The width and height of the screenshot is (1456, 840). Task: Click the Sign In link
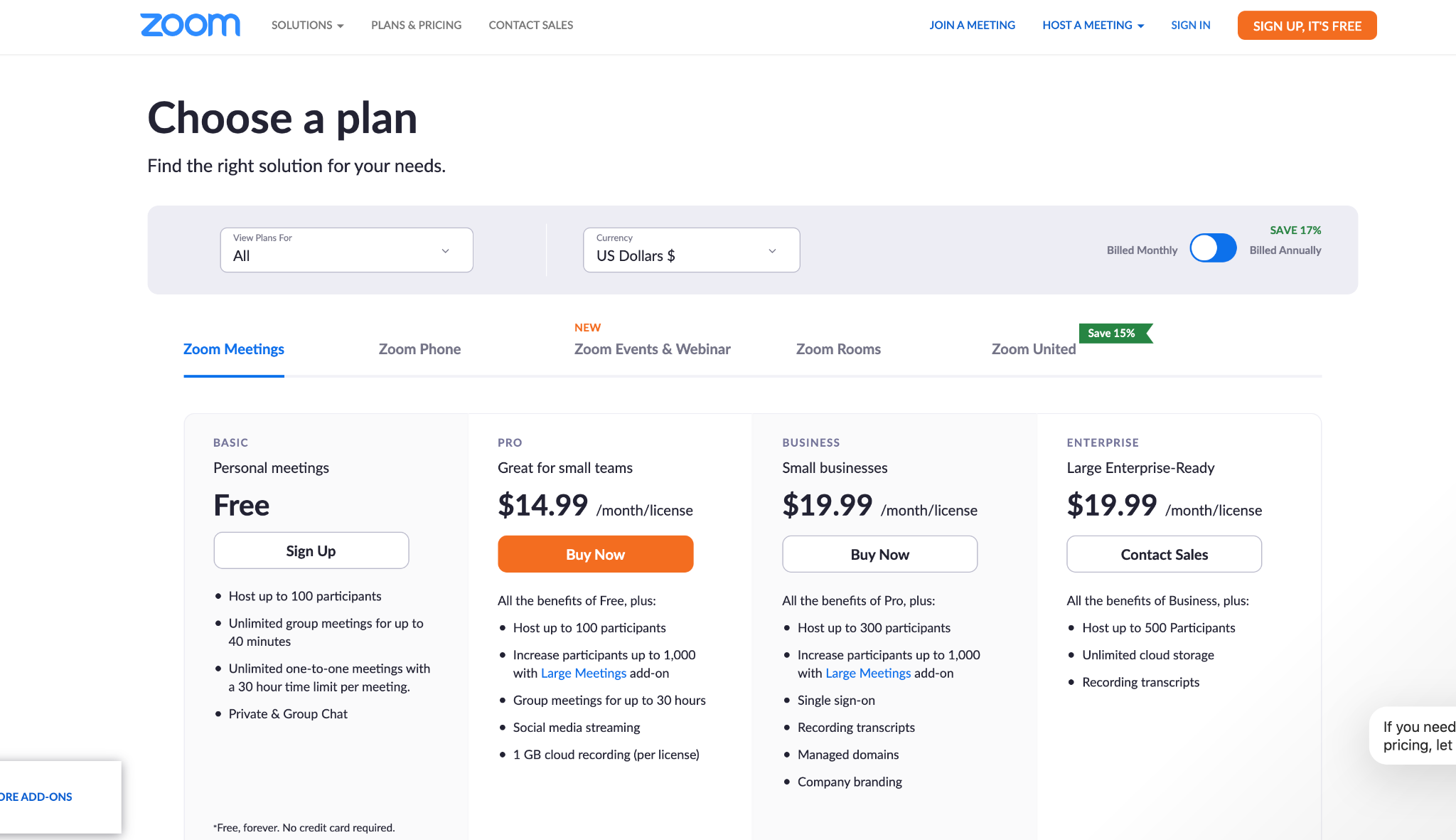tap(1190, 26)
